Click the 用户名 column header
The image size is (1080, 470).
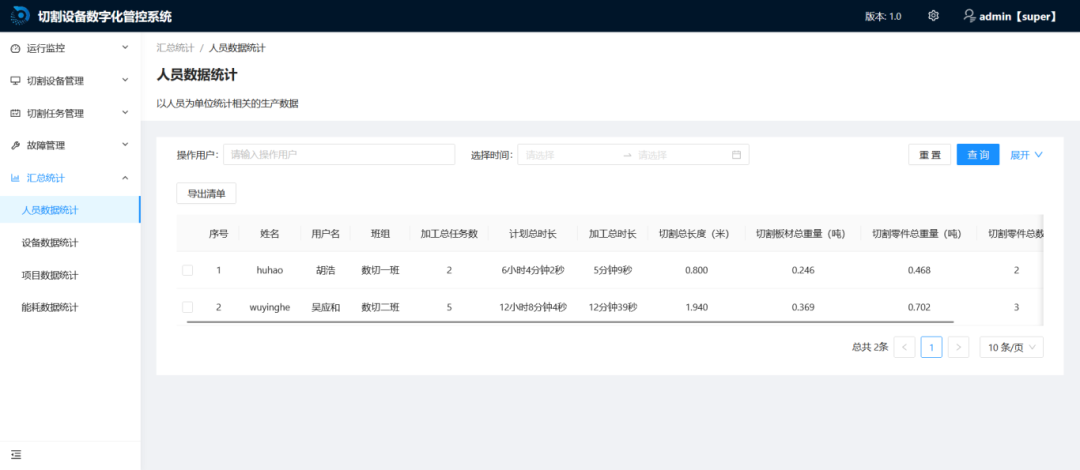(326, 234)
